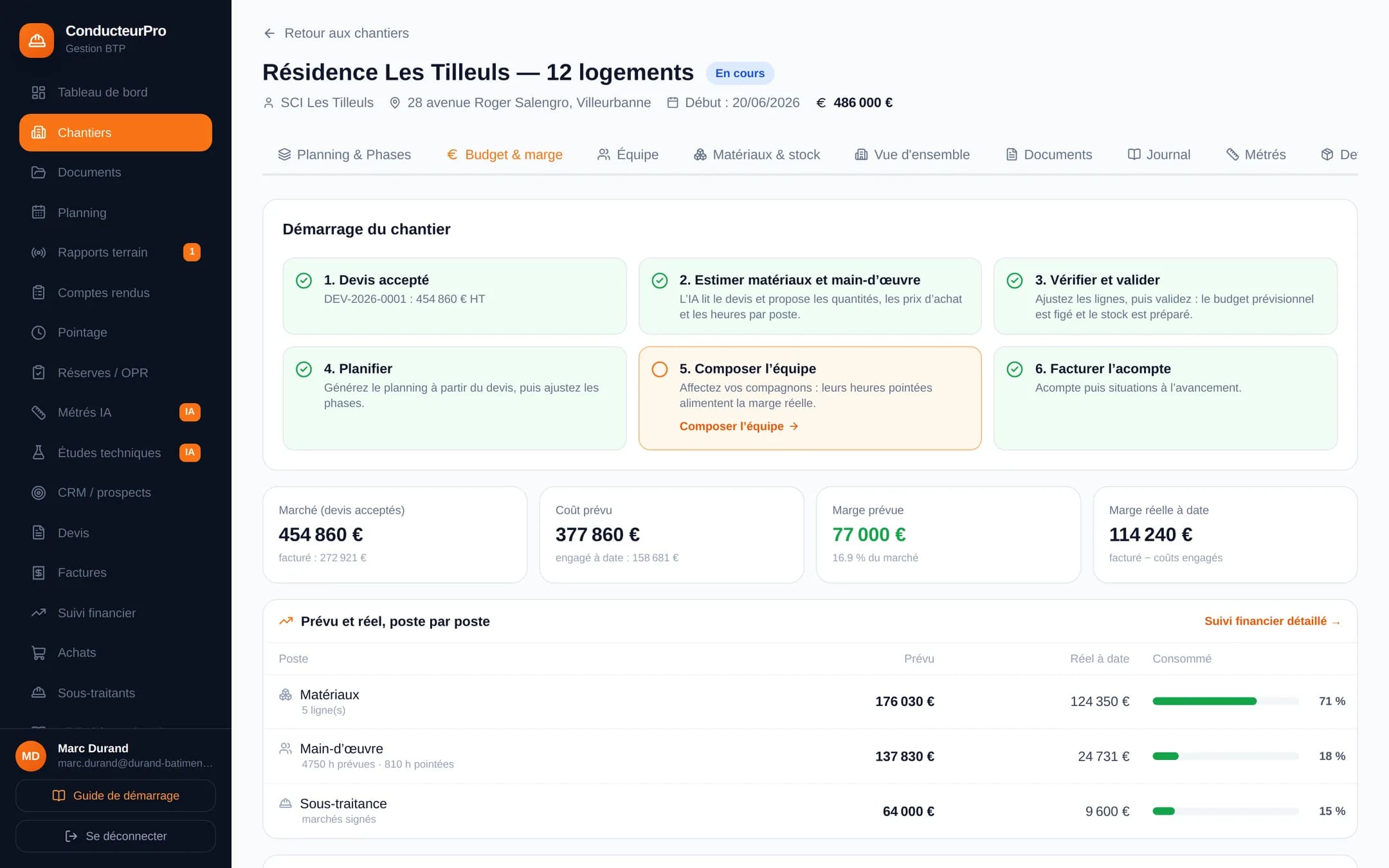The image size is (1389, 868).
Task: Click the Factures receipt icon
Action: [39, 573]
